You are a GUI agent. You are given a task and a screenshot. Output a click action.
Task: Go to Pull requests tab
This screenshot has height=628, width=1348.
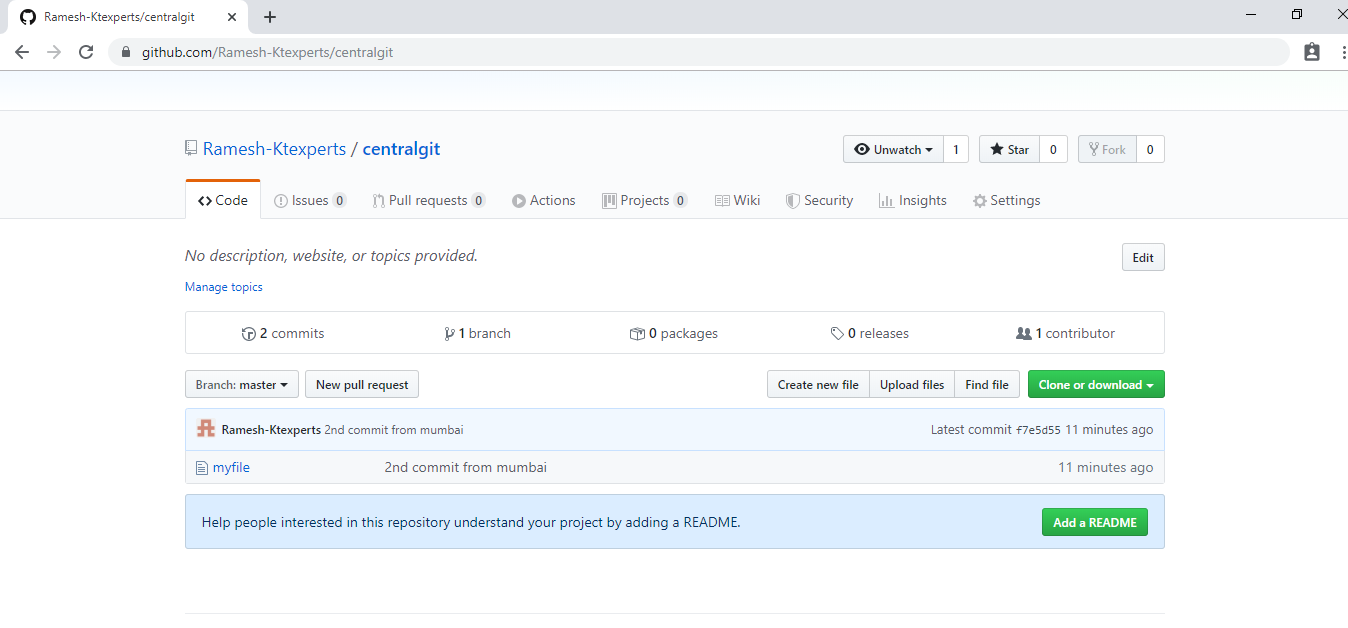click(x=428, y=200)
